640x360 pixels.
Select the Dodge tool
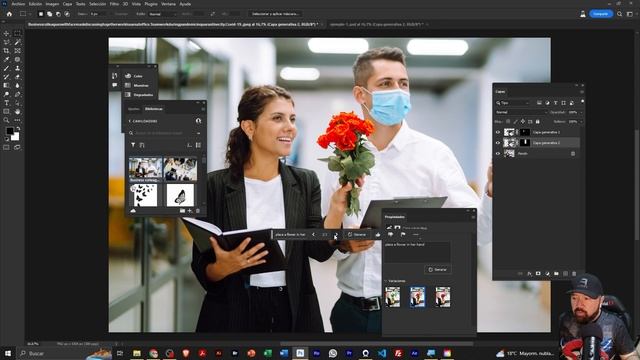coord(6,94)
